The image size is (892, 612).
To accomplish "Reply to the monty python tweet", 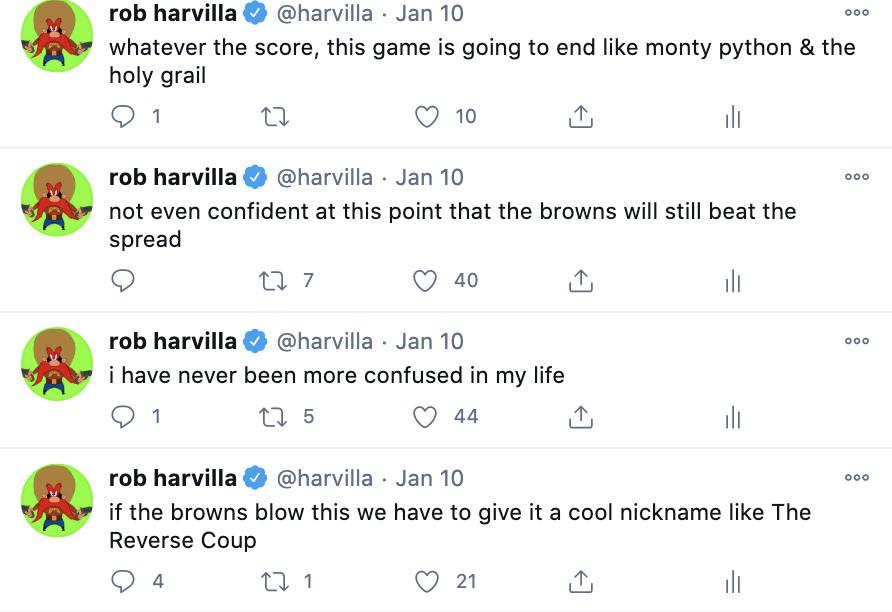I will point(123,117).
